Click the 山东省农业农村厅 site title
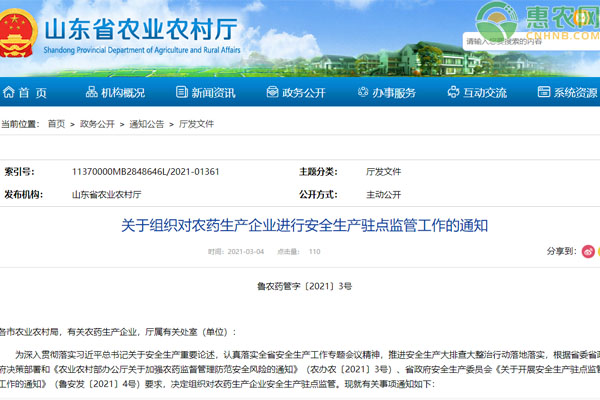This screenshot has width=600, height=400. [x=142, y=29]
